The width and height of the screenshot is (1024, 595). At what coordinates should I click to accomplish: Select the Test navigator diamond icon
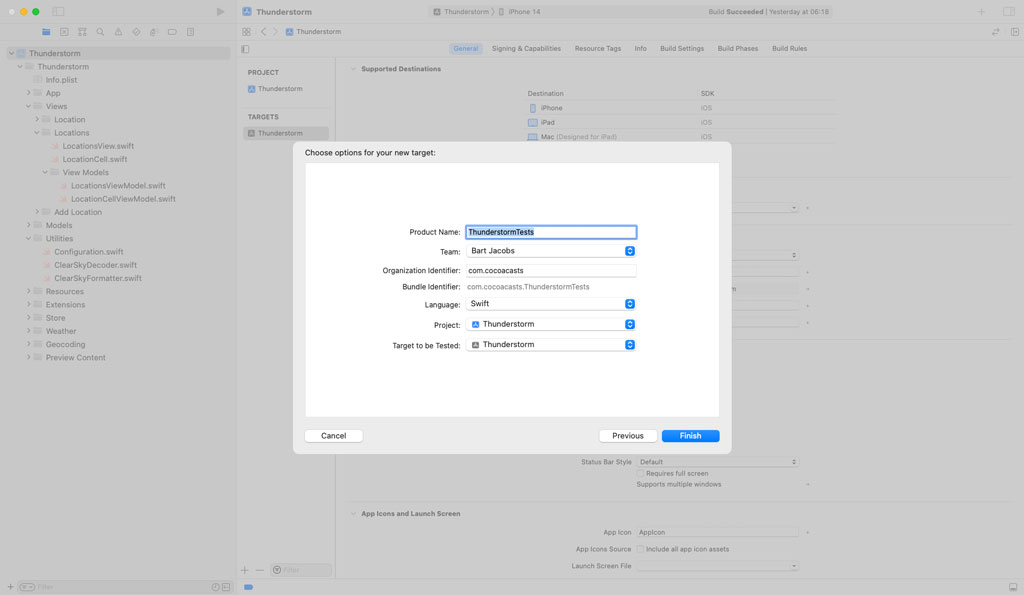coord(137,31)
